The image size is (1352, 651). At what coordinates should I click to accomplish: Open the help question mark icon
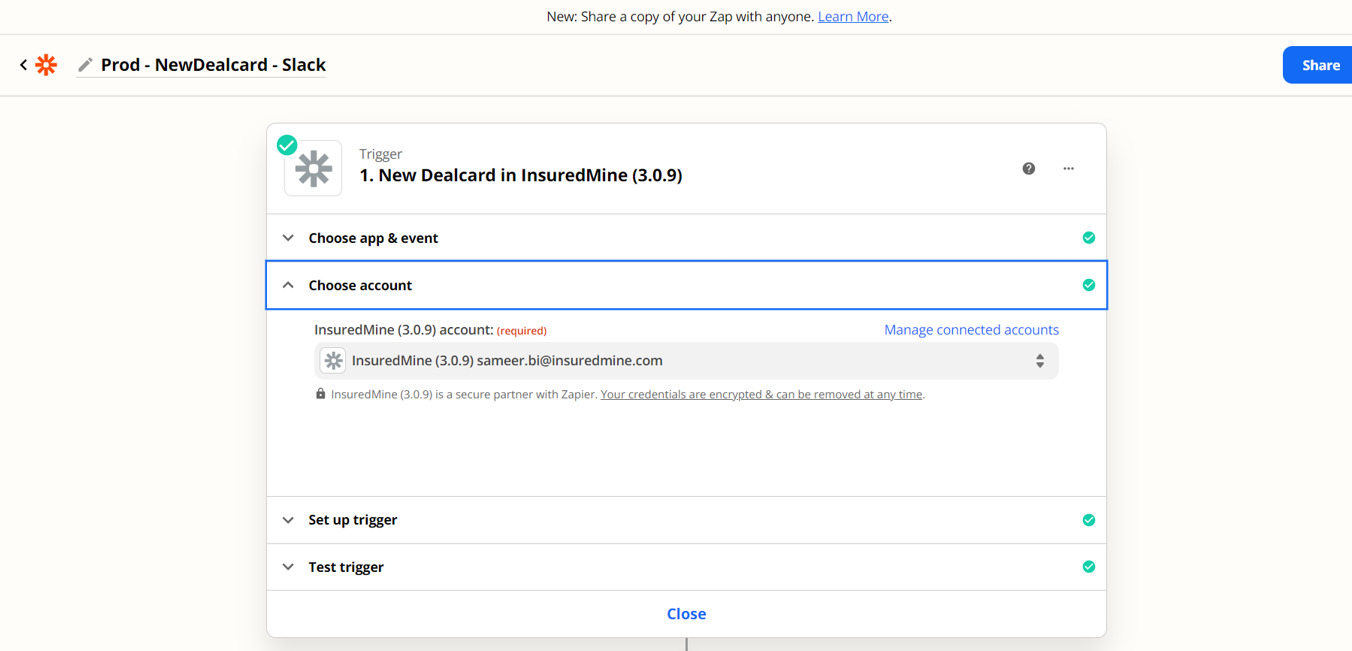click(1029, 168)
